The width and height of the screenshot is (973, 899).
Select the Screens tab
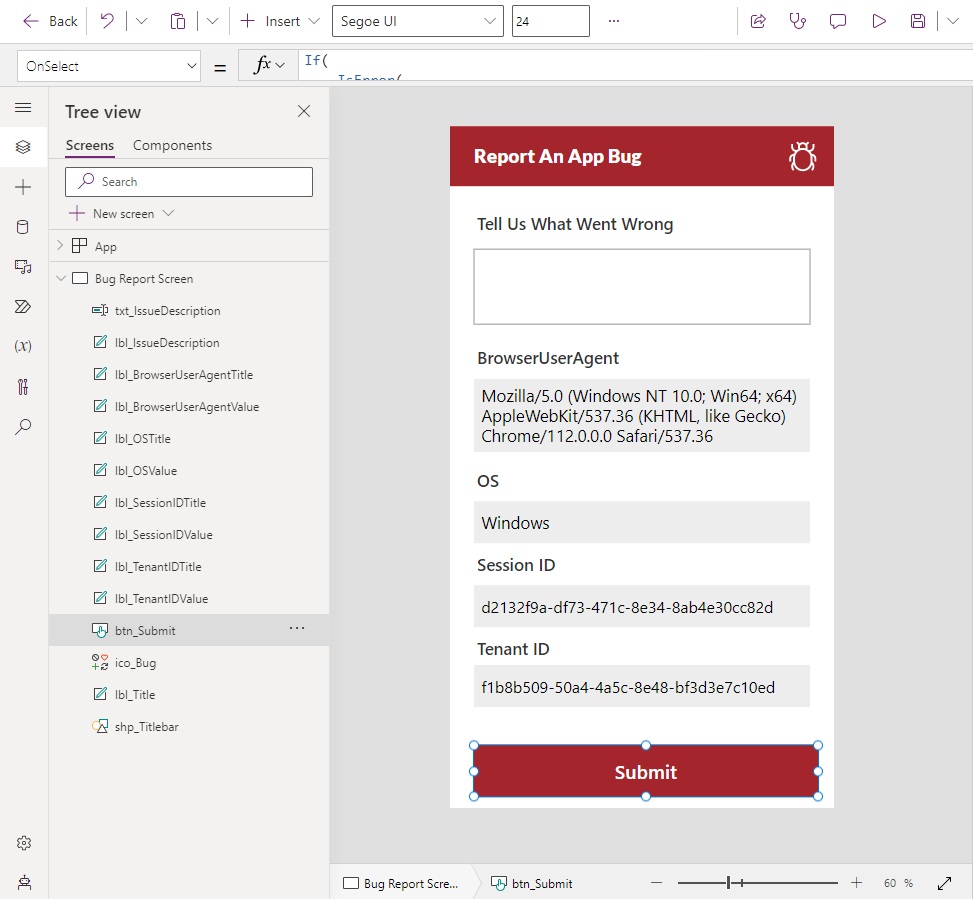(x=90, y=145)
